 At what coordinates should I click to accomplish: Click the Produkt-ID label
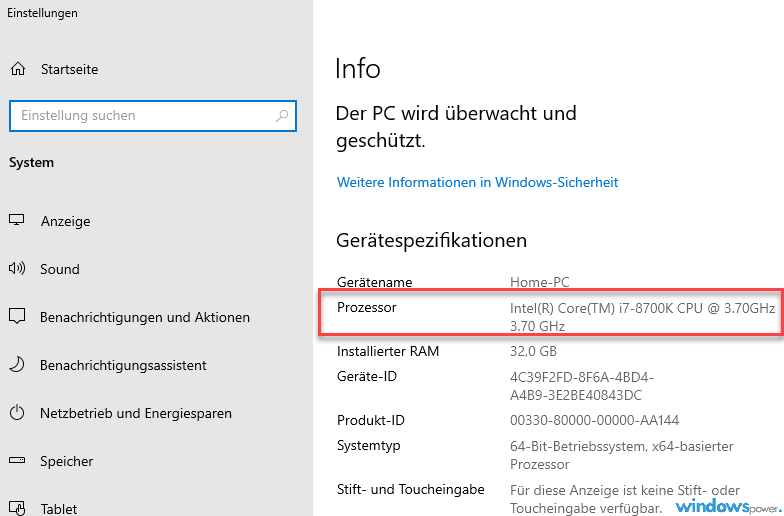pos(370,420)
